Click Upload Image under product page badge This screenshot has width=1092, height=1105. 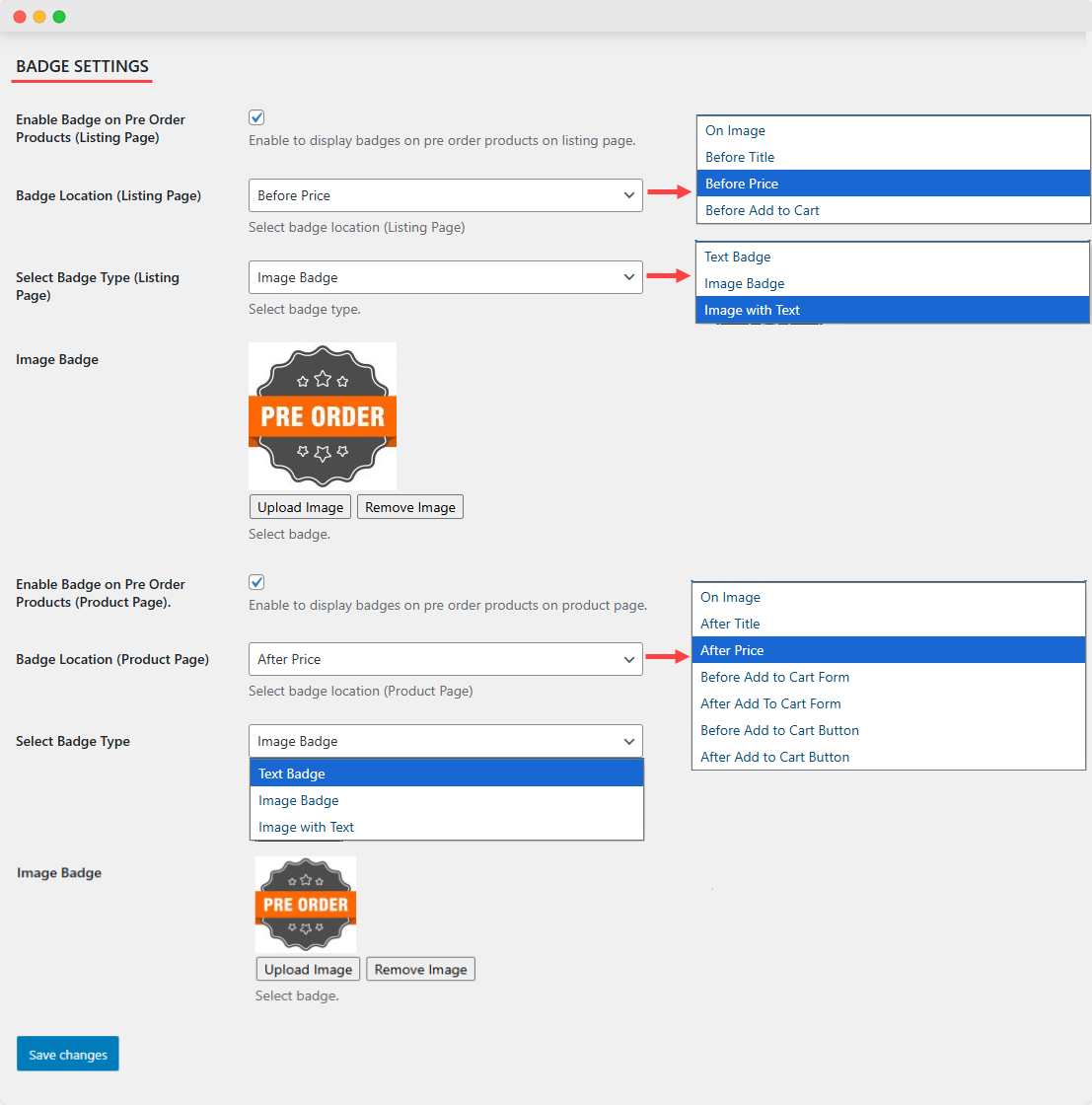point(308,969)
